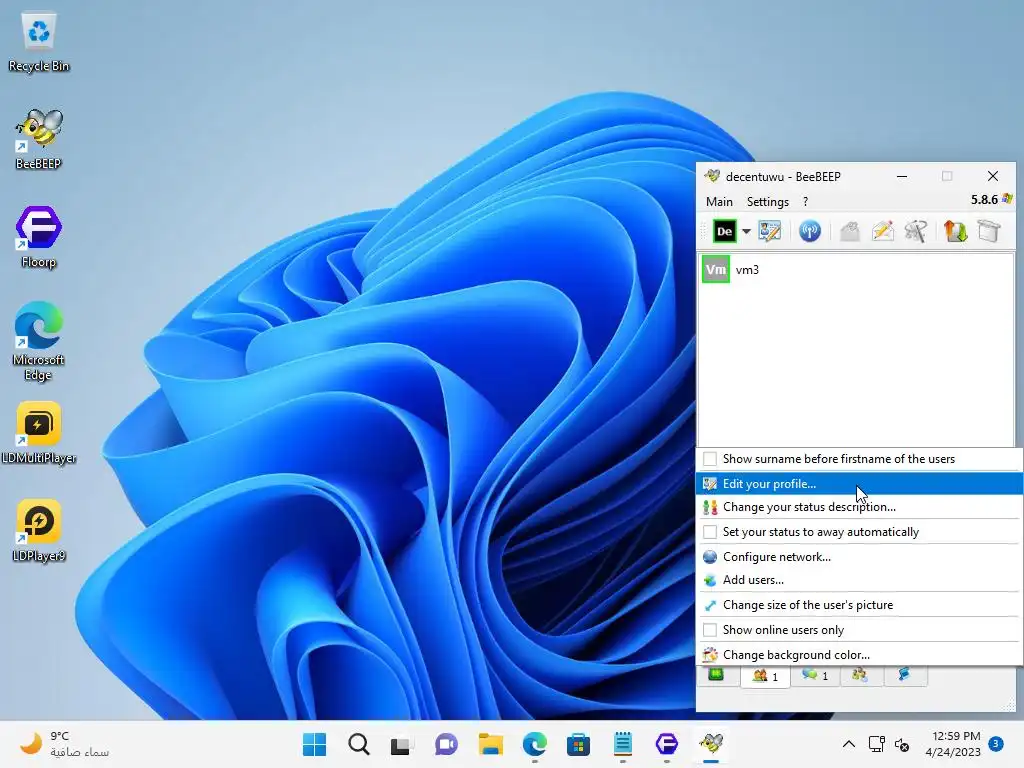Screen dimensions: 1024x768
Task: Open the weather widget showing 9°C
Action: [x=64, y=744]
